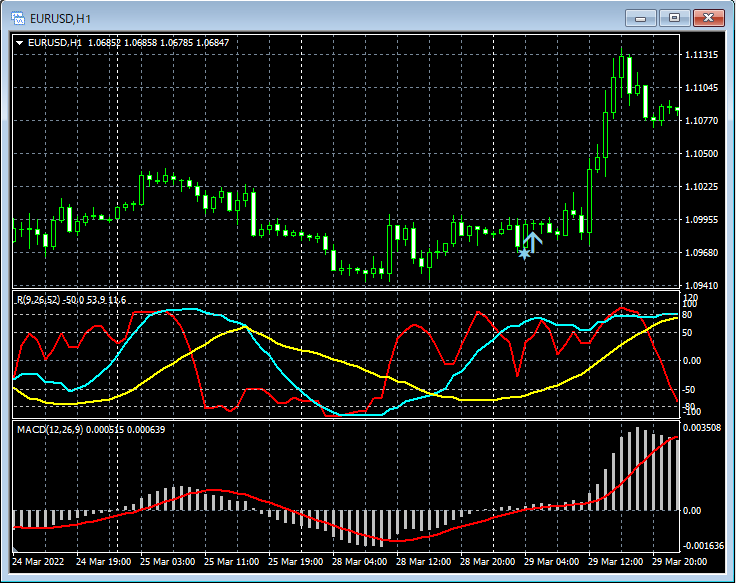Click the 120 level on oscillator scale
The width and height of the screenshot is (737, 583).
click(690, 298)
